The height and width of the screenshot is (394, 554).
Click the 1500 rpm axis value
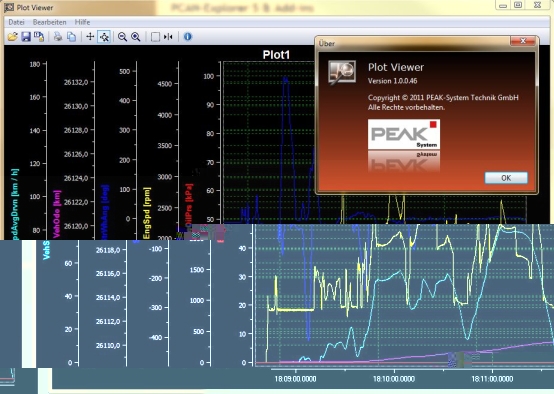click(197, 270)
